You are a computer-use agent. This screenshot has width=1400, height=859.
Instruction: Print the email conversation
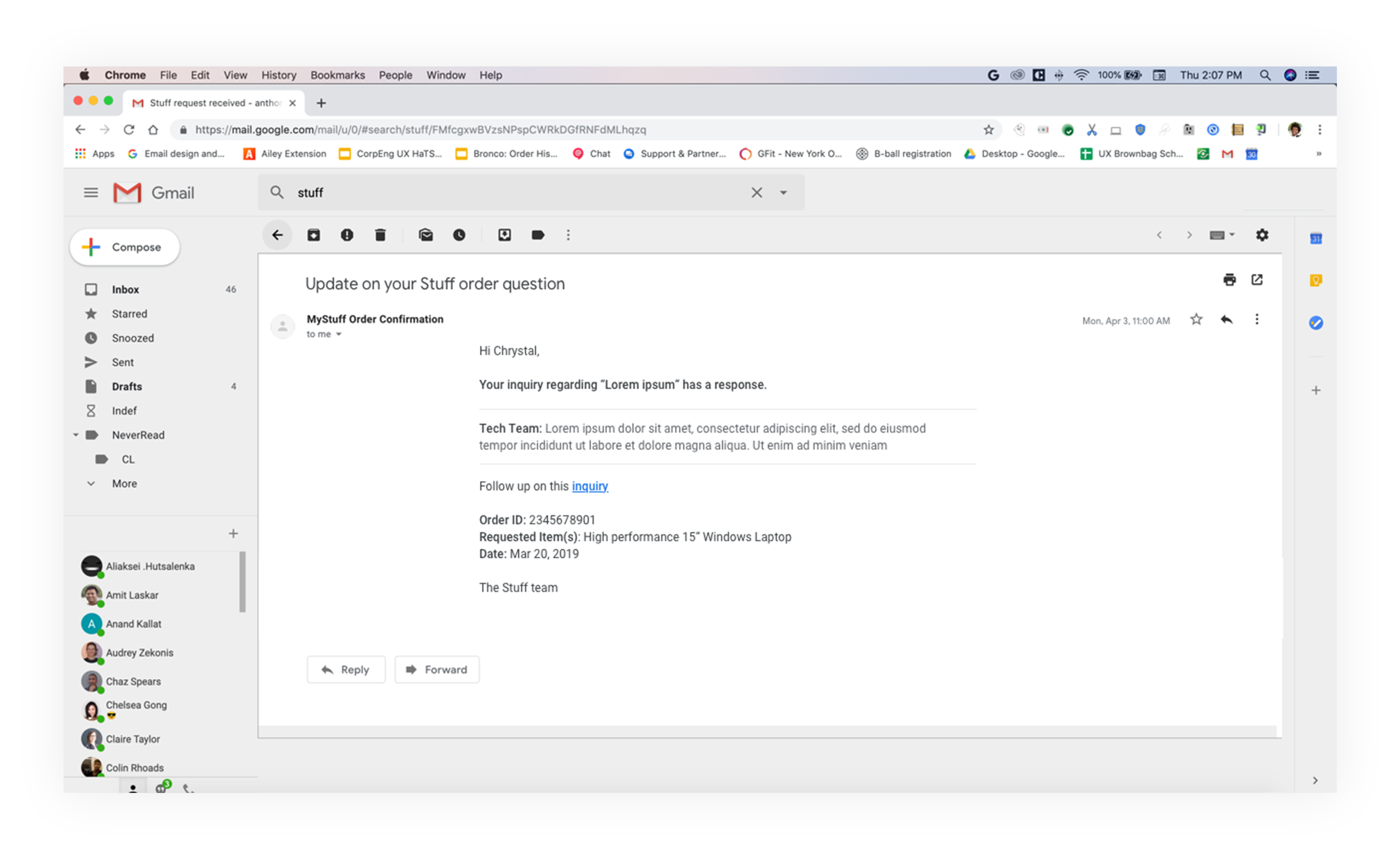click(1229, 279)
